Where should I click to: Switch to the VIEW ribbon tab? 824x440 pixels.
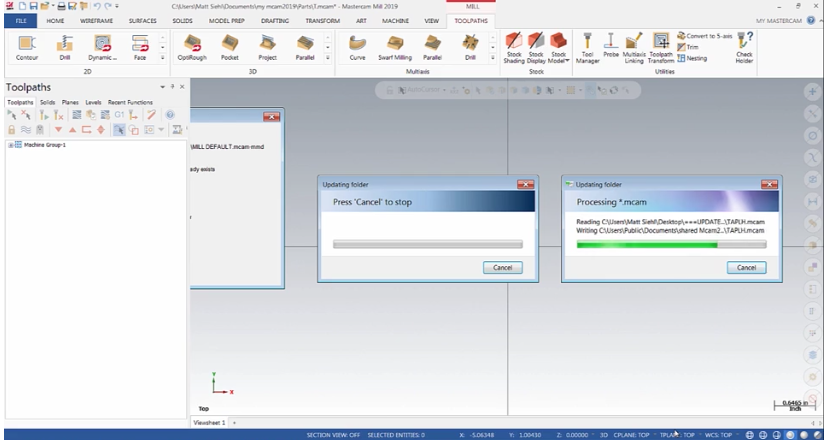tap(431, 21)
